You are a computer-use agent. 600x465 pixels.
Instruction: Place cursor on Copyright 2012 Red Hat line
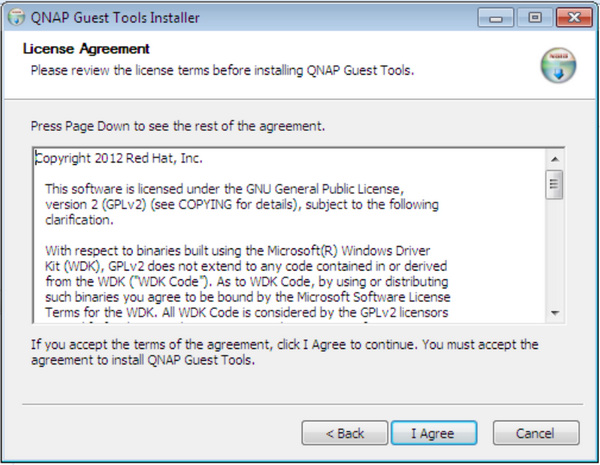[x=119, y=158]
